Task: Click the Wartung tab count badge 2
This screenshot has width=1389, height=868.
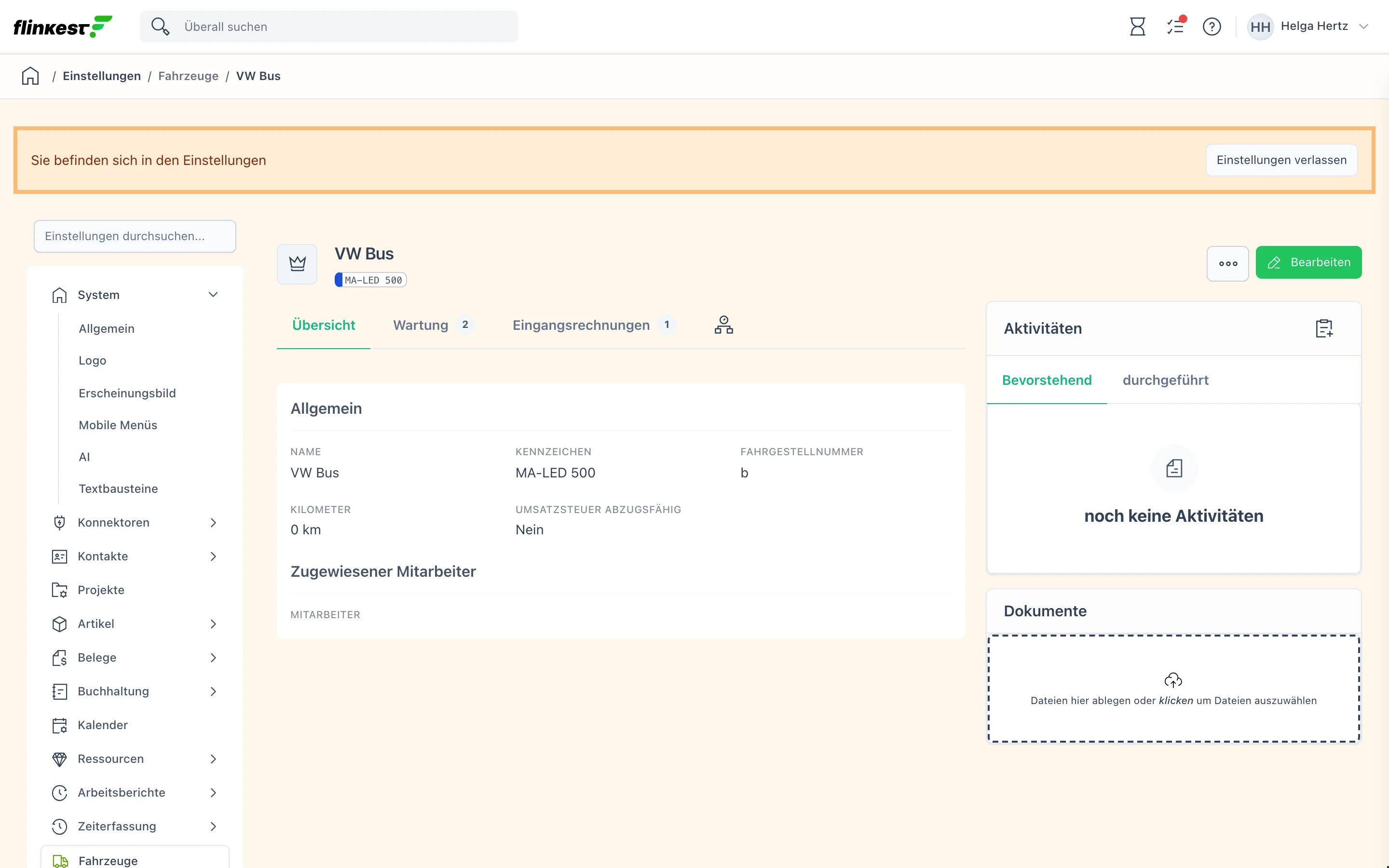Action: pos(465,325)
